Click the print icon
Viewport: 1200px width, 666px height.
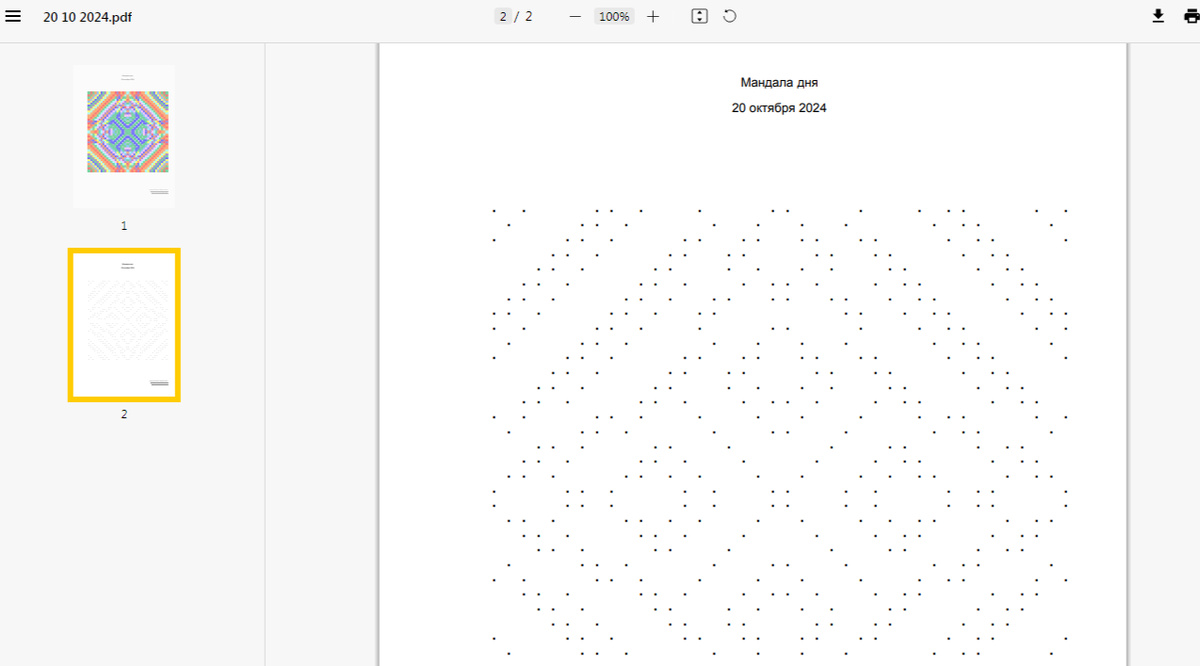pos(1192,16)
